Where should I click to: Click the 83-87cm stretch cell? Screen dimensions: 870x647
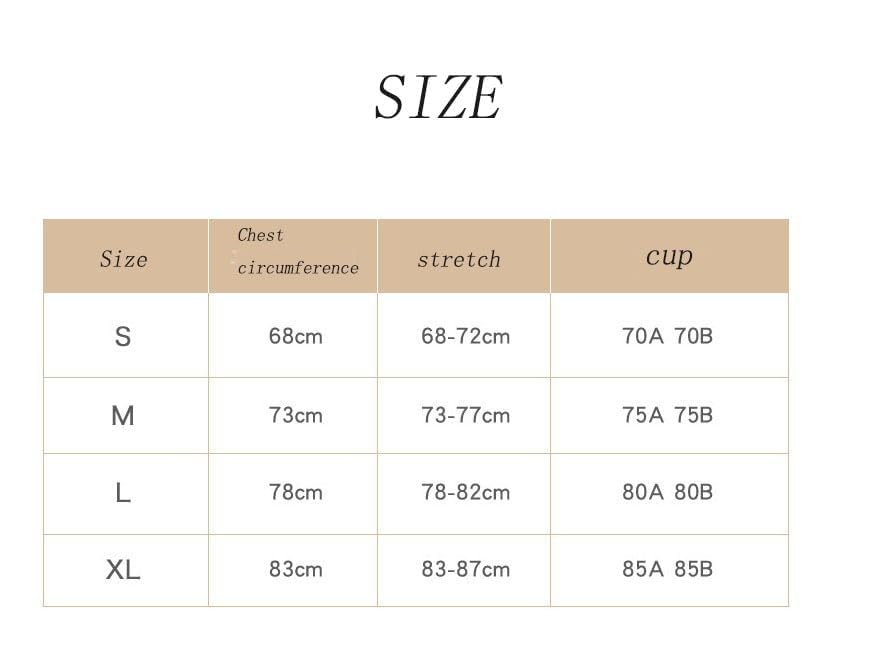tap(465, 569)
